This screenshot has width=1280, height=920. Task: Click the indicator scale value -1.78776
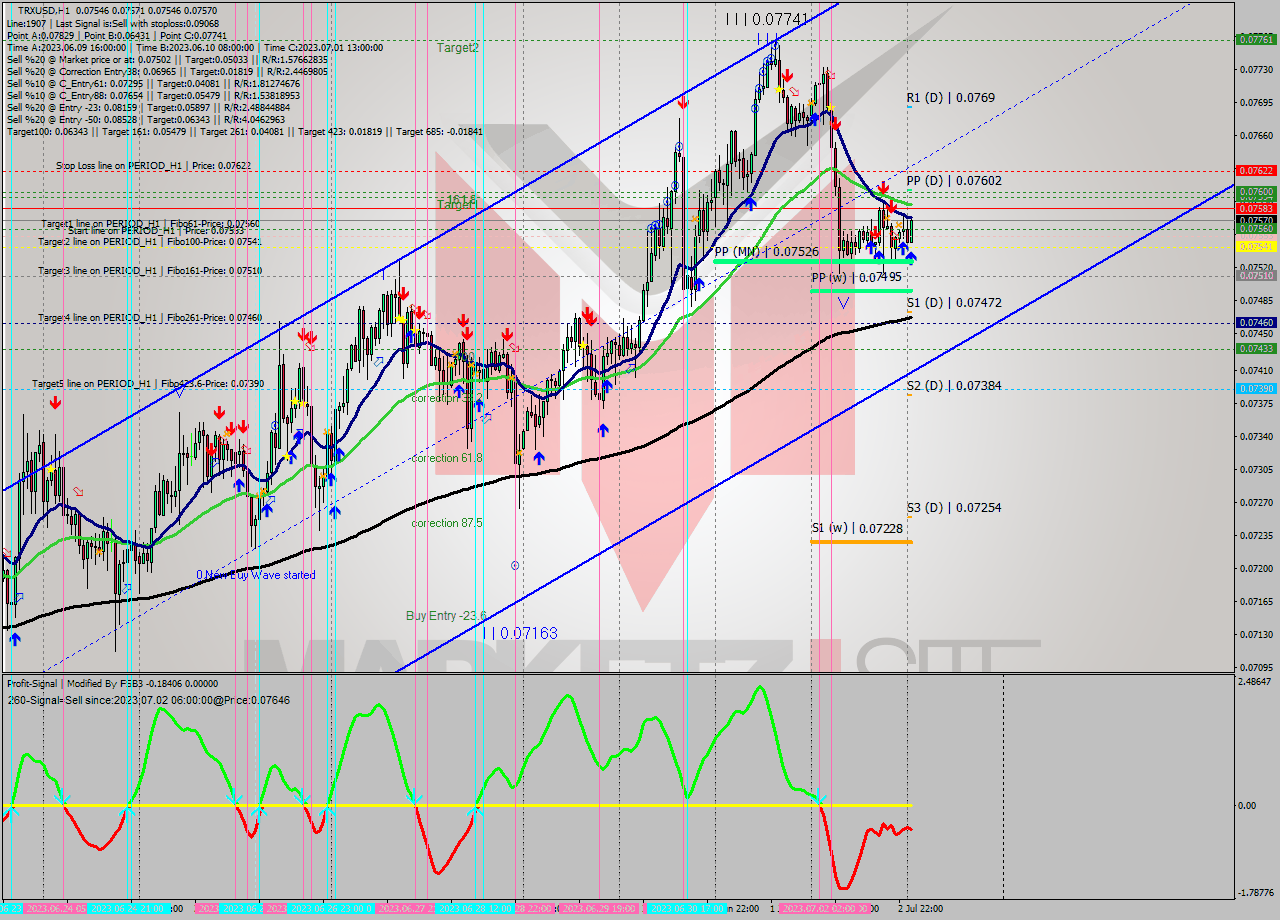click(1256, 893)
